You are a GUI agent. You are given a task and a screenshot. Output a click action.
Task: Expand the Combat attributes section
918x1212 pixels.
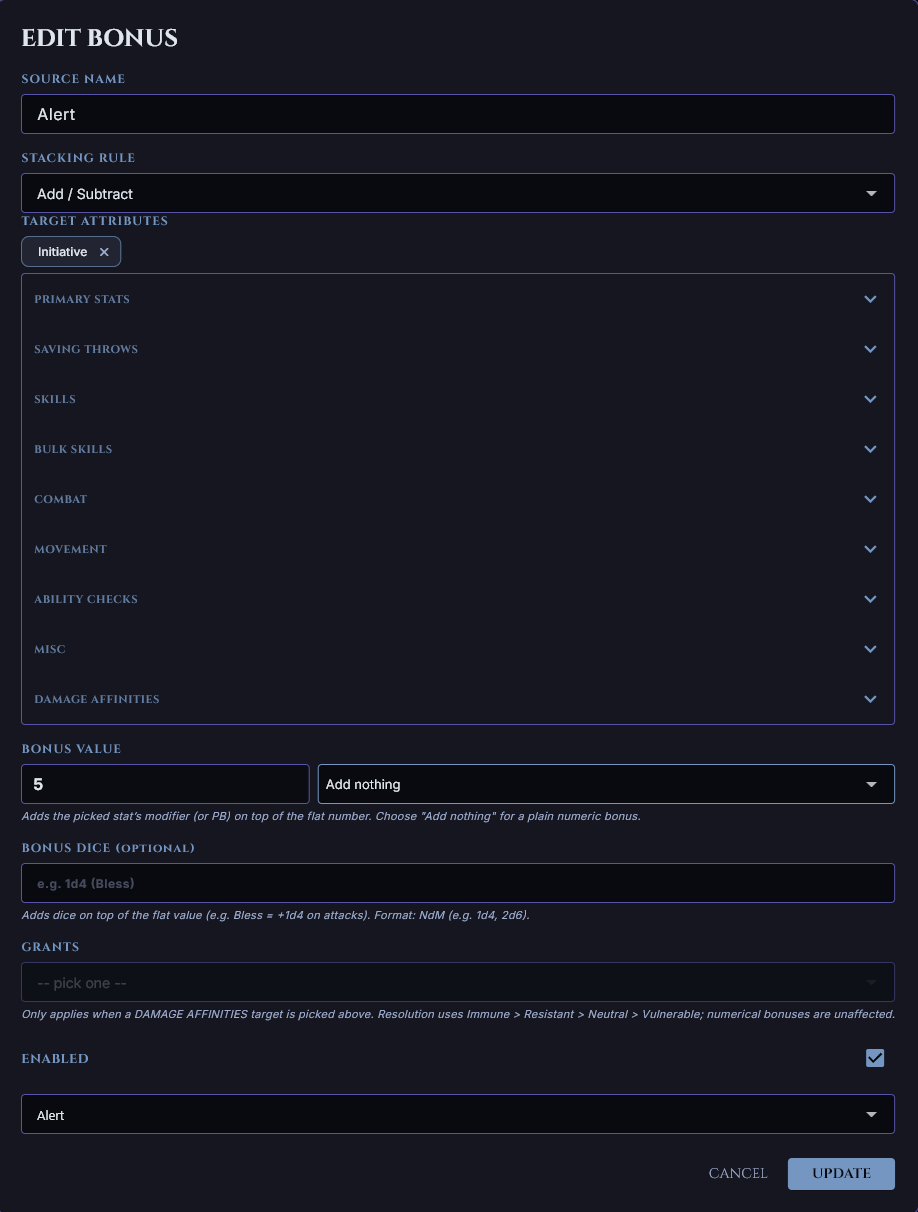(x=870, y=499)
